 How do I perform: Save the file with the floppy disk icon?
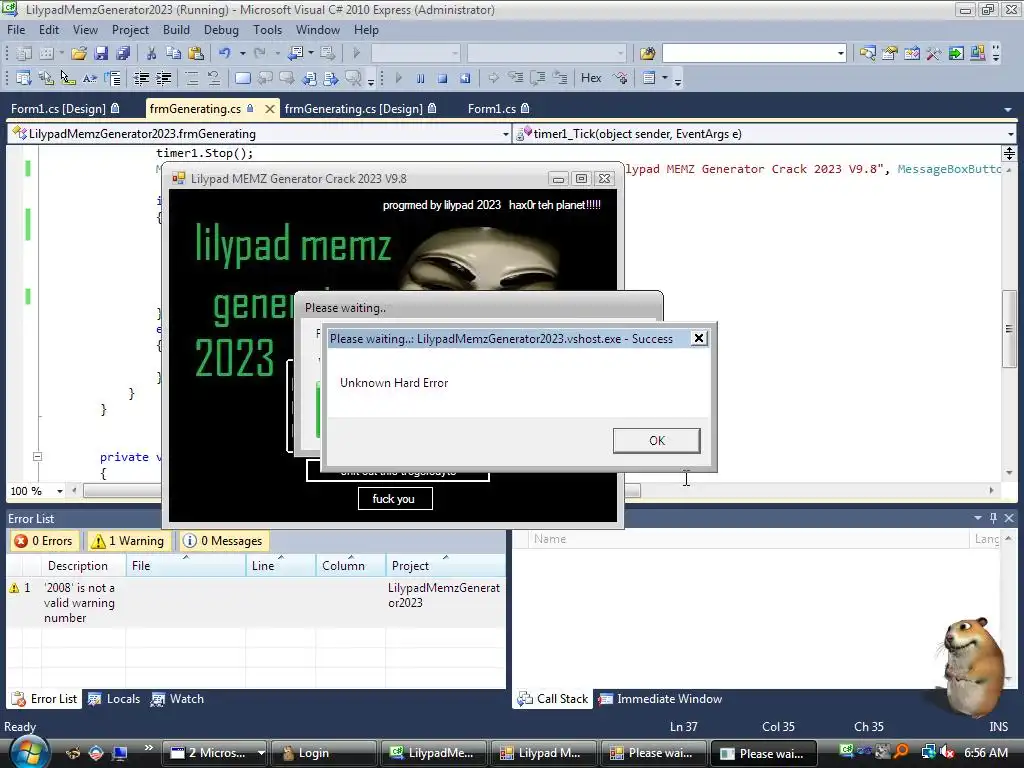pyautogui.click(x=101, y=54)
